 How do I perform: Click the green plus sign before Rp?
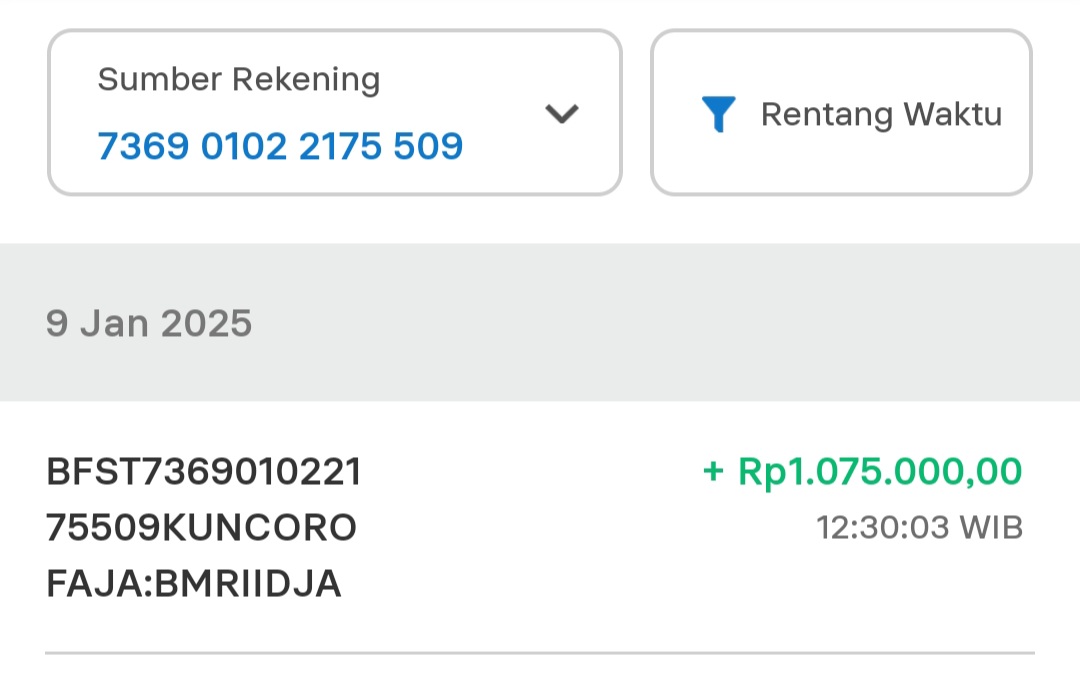click(x=712, y=471)
